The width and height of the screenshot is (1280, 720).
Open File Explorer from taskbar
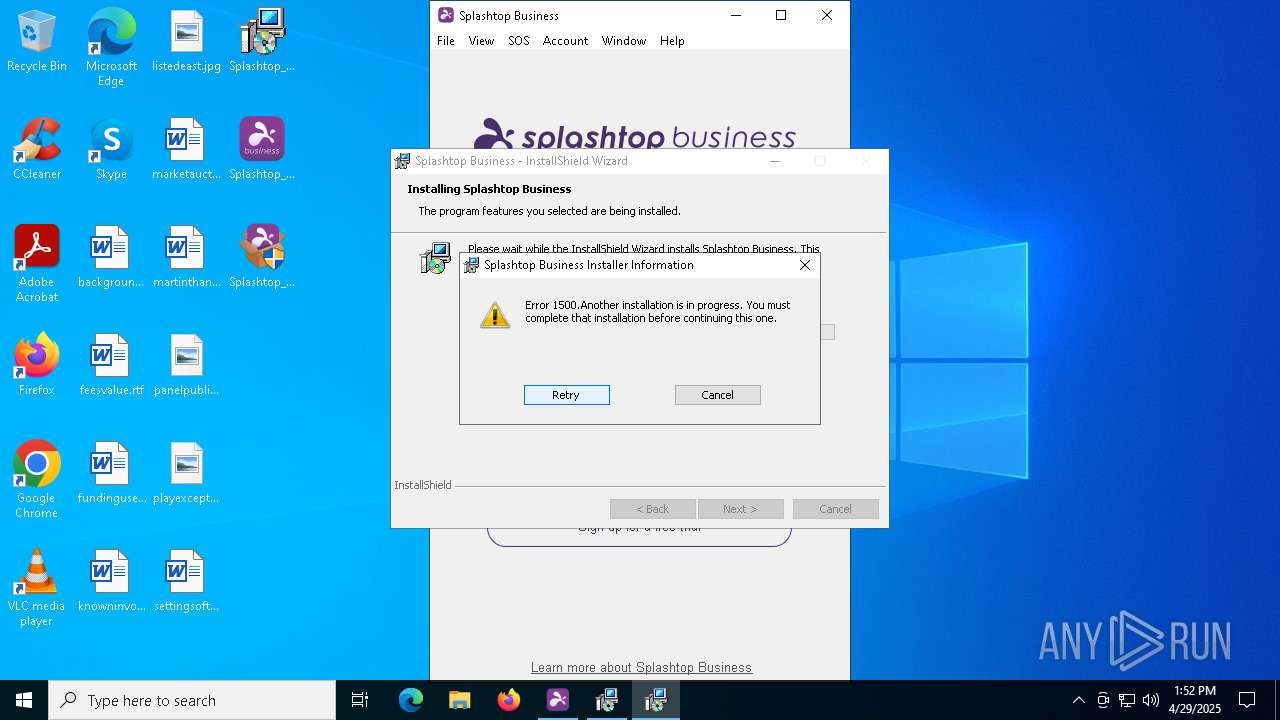click(x=460, y=700)
